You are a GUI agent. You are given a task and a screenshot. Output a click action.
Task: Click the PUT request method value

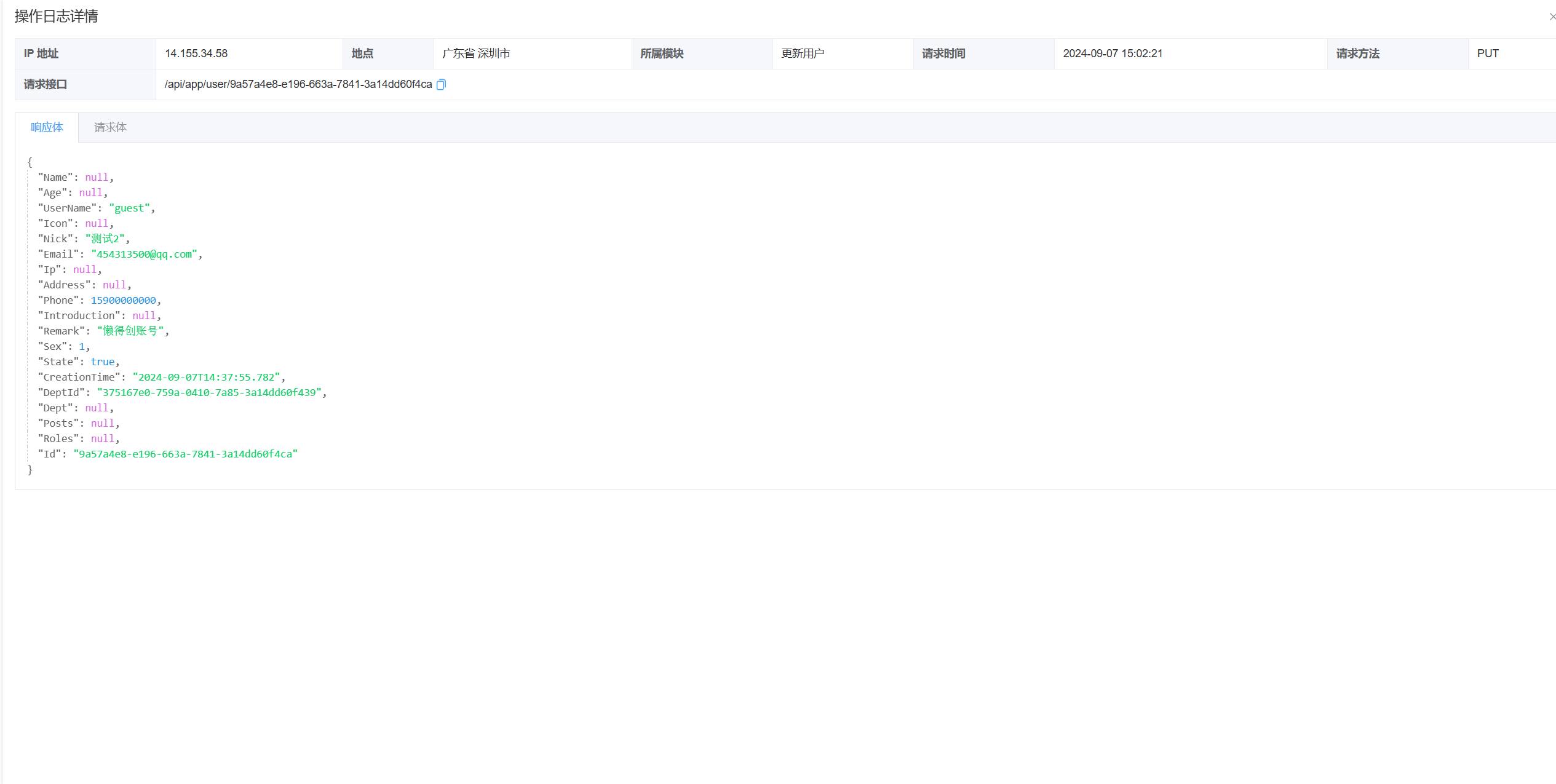(x=1487, y=53)
